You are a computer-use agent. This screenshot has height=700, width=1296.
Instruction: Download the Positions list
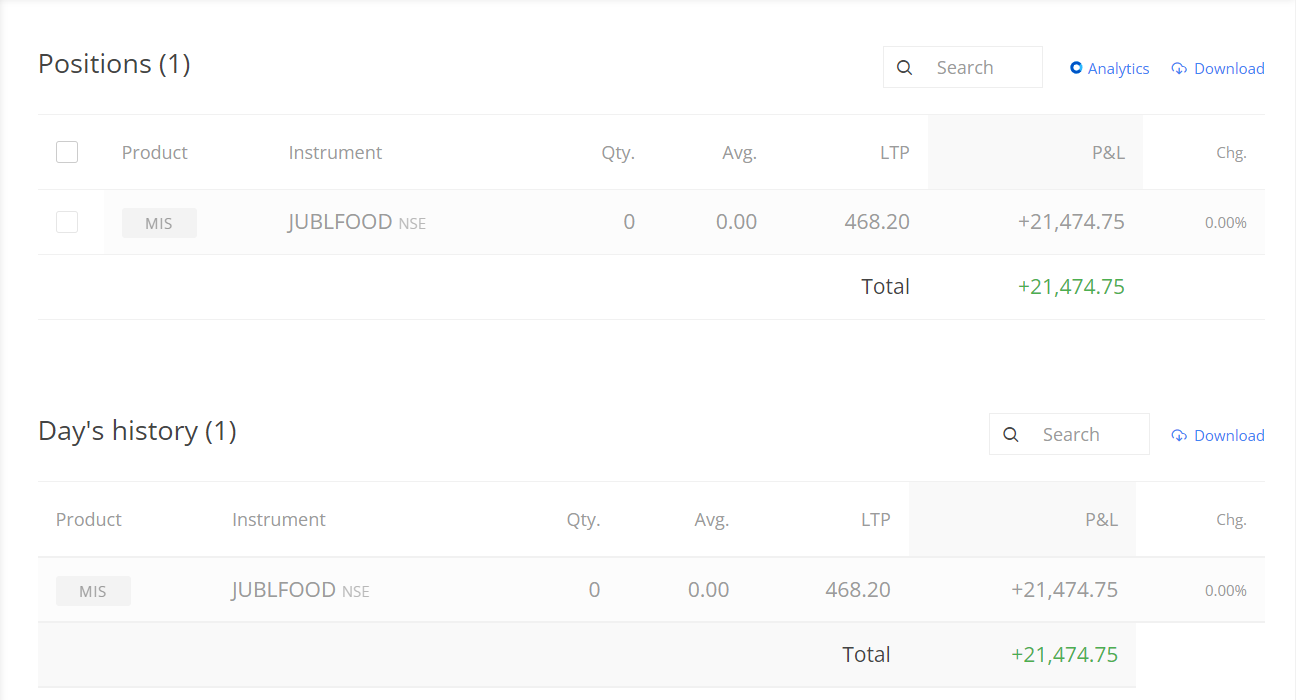(1228, 69)
